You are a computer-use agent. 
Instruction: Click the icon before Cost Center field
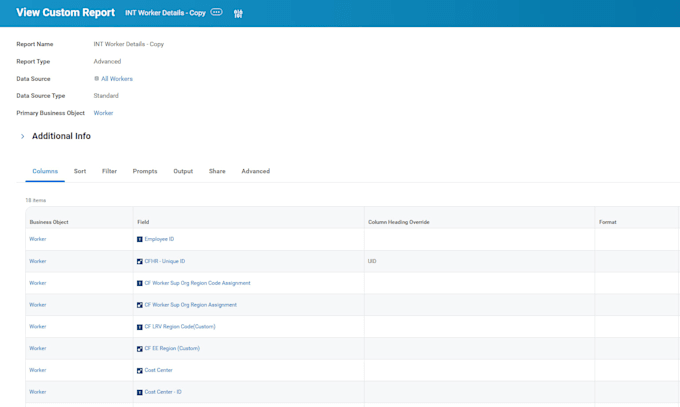[140, 371]
